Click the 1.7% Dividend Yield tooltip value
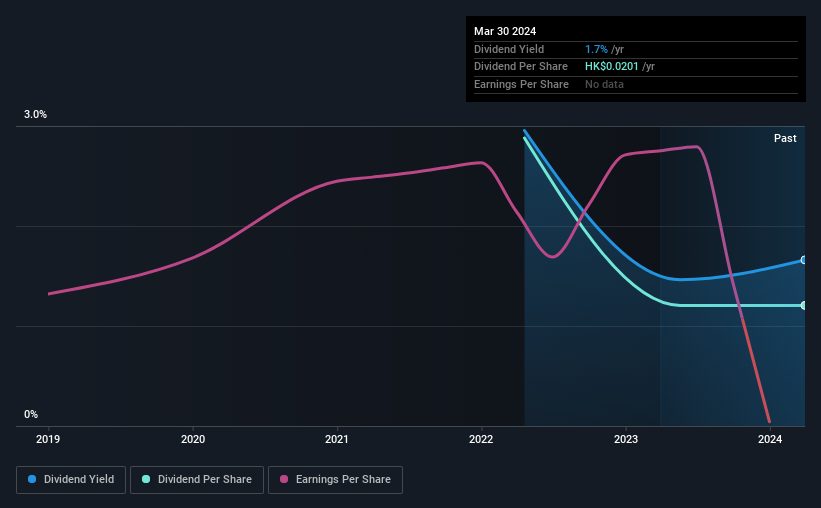The image size is (821, 508). (596, 49)
